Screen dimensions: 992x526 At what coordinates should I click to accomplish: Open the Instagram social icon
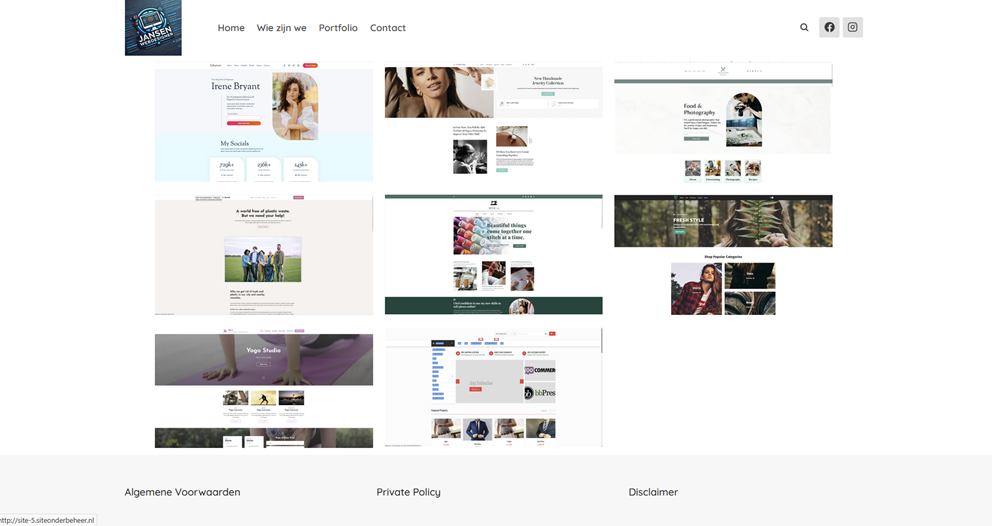tap(852, 28)
